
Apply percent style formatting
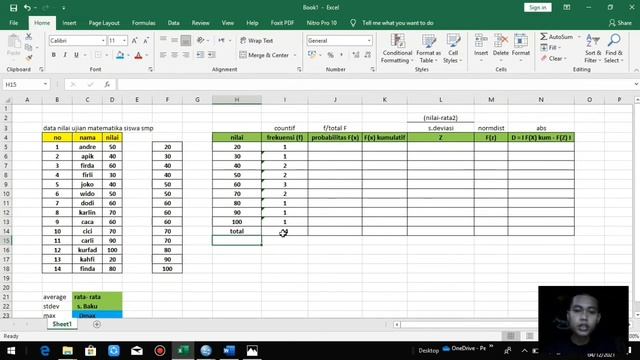[x=331, y=55]
